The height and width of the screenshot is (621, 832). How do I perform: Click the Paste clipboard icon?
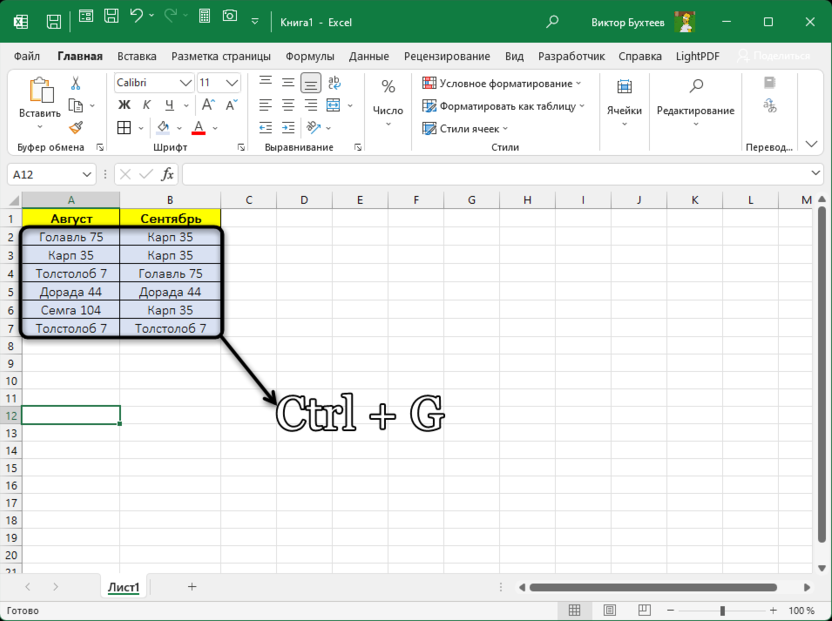click(x=41, y=90)
